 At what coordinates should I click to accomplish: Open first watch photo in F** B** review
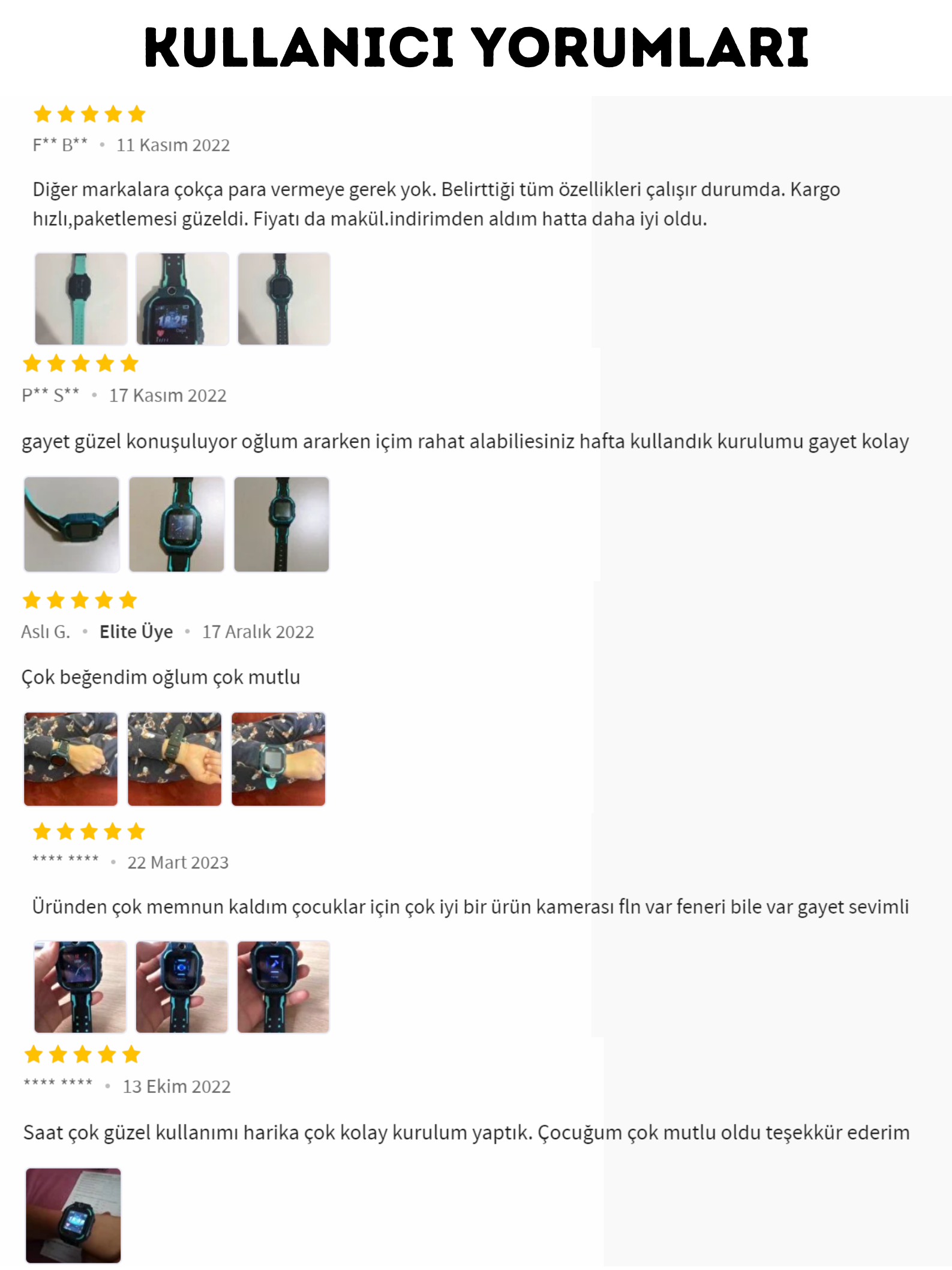tap(81, 299)
